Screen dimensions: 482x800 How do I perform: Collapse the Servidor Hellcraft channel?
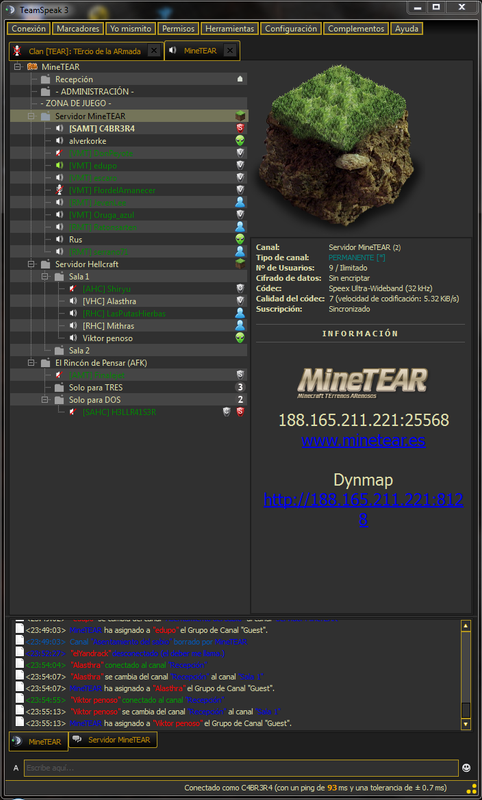(x=32, y=264)
